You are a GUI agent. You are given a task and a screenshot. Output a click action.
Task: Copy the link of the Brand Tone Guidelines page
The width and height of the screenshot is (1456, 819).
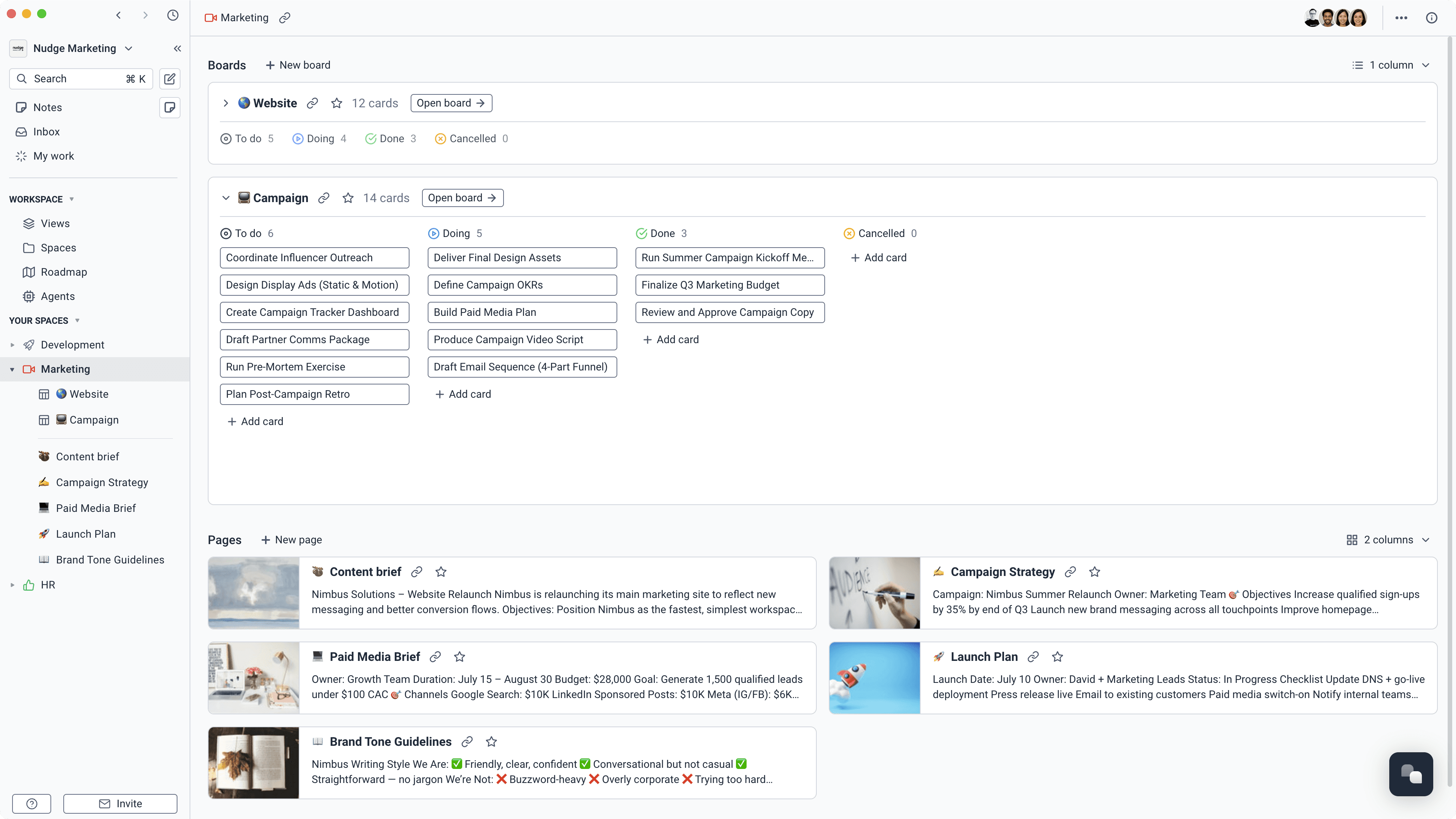(x=467, y=742)
